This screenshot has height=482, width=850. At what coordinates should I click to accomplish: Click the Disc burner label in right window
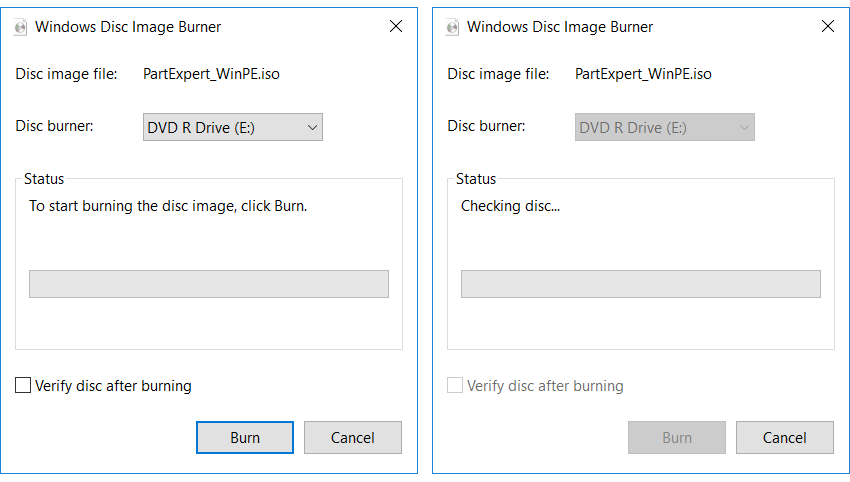click(x=486, y=126)
